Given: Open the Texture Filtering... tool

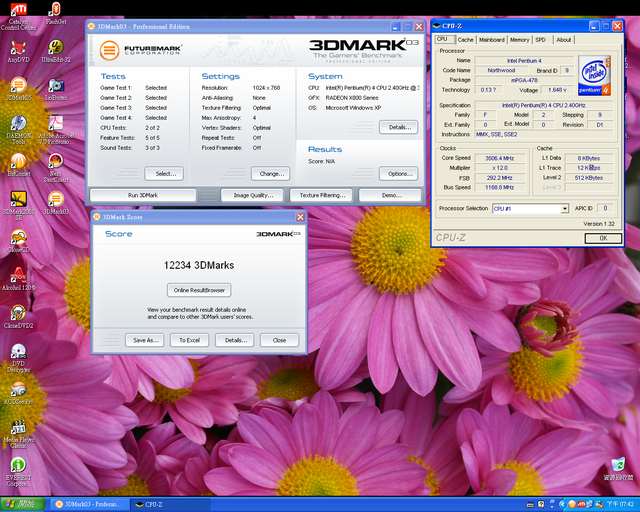Looking at the screenshot, I should (x=322, y=195).
